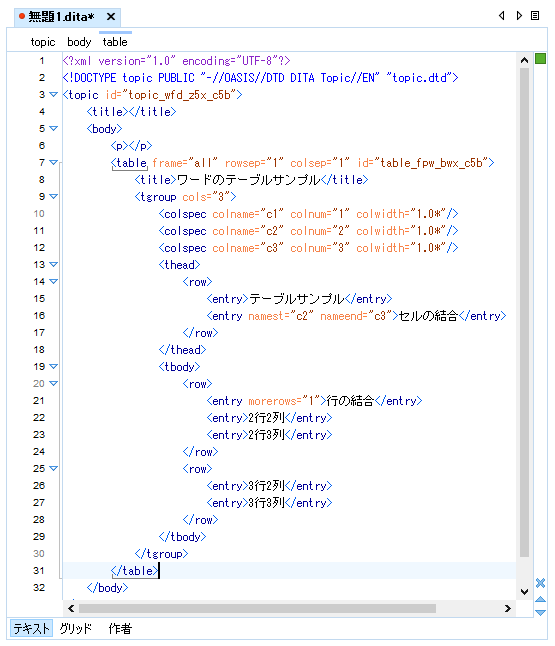
Task: Click the tgroup cols="3" tag
Action: click(x=185, y=197)
